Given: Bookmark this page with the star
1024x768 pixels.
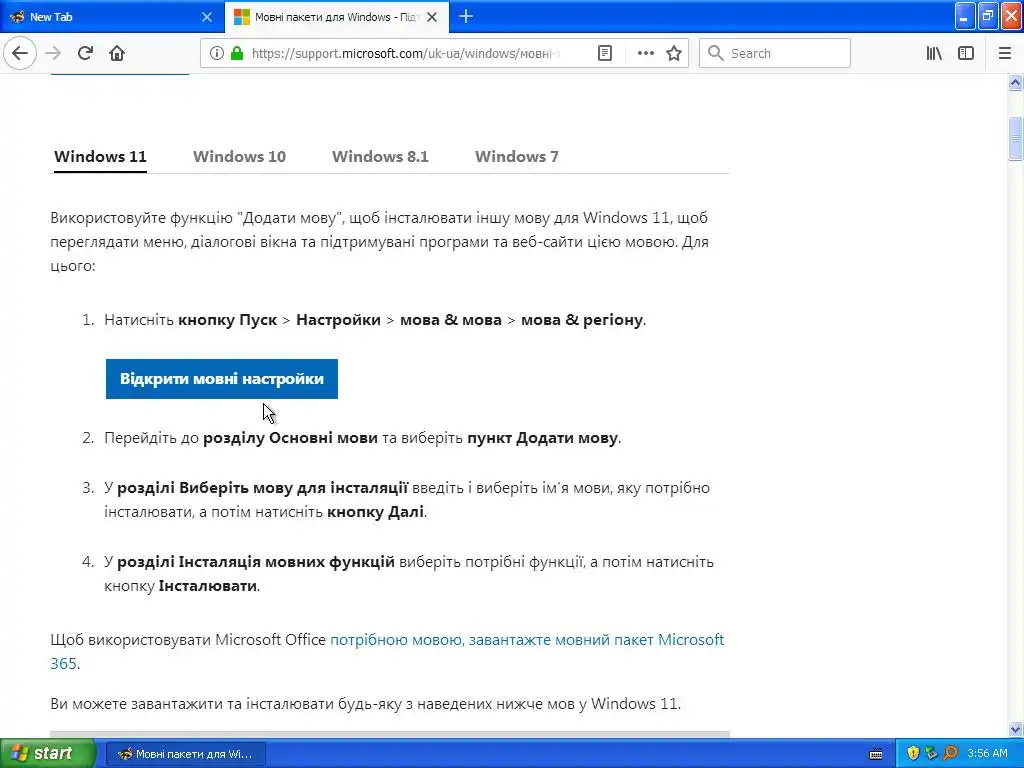Looking at the screenshot, I should (x=674, y=54).
